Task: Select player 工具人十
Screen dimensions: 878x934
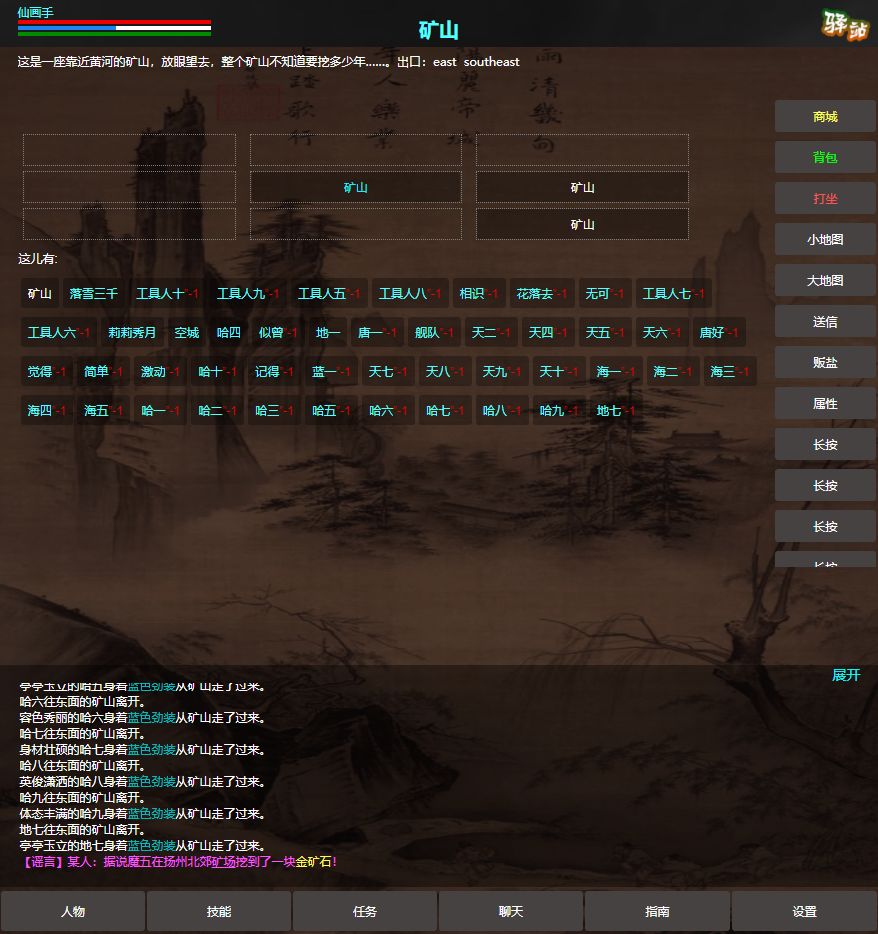Action: tap(167, 294)
